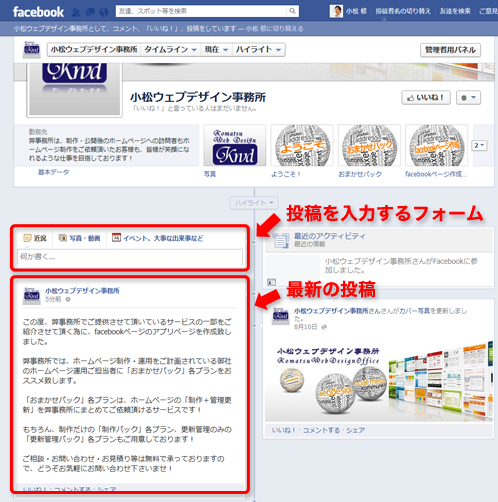Select the イベント、大事な出来事など tab
Viewport: 498px width, 502px height.
click(157, 238)
